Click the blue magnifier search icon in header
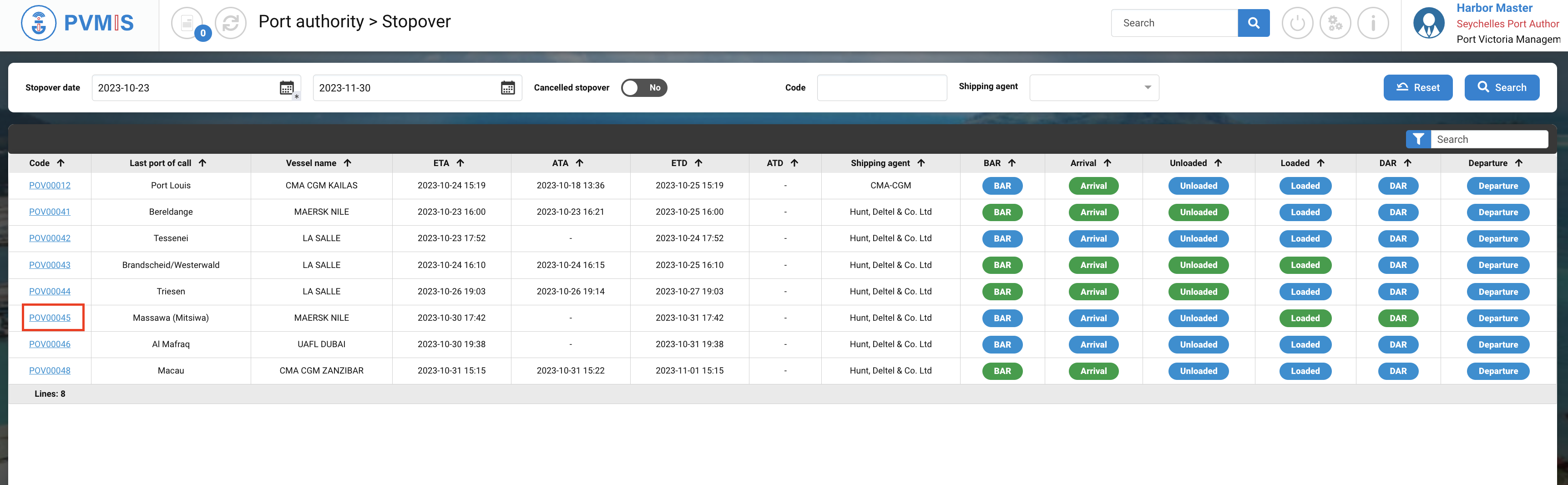The image size is (1568, 485). pos(1253,23)
